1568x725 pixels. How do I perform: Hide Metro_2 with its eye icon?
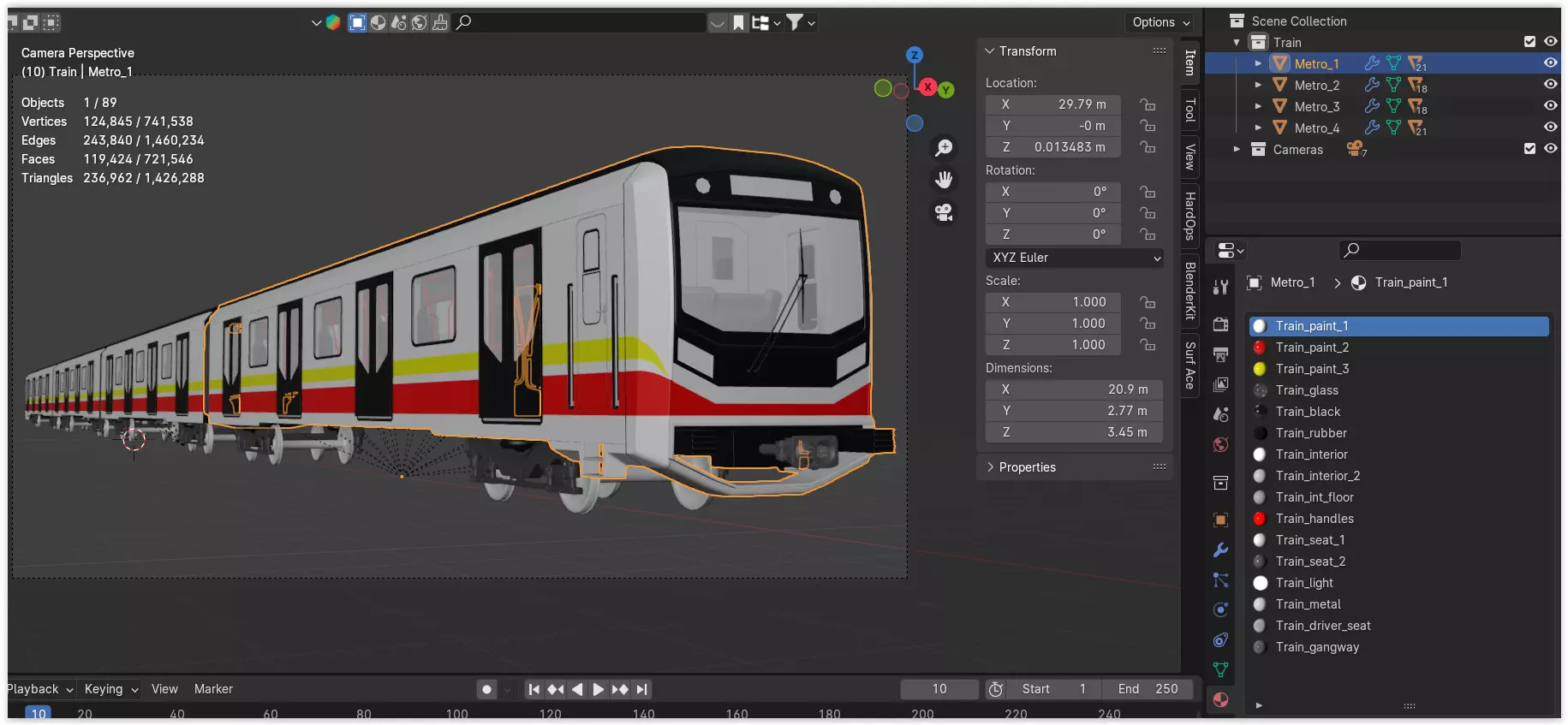(x=1550, y=84)
